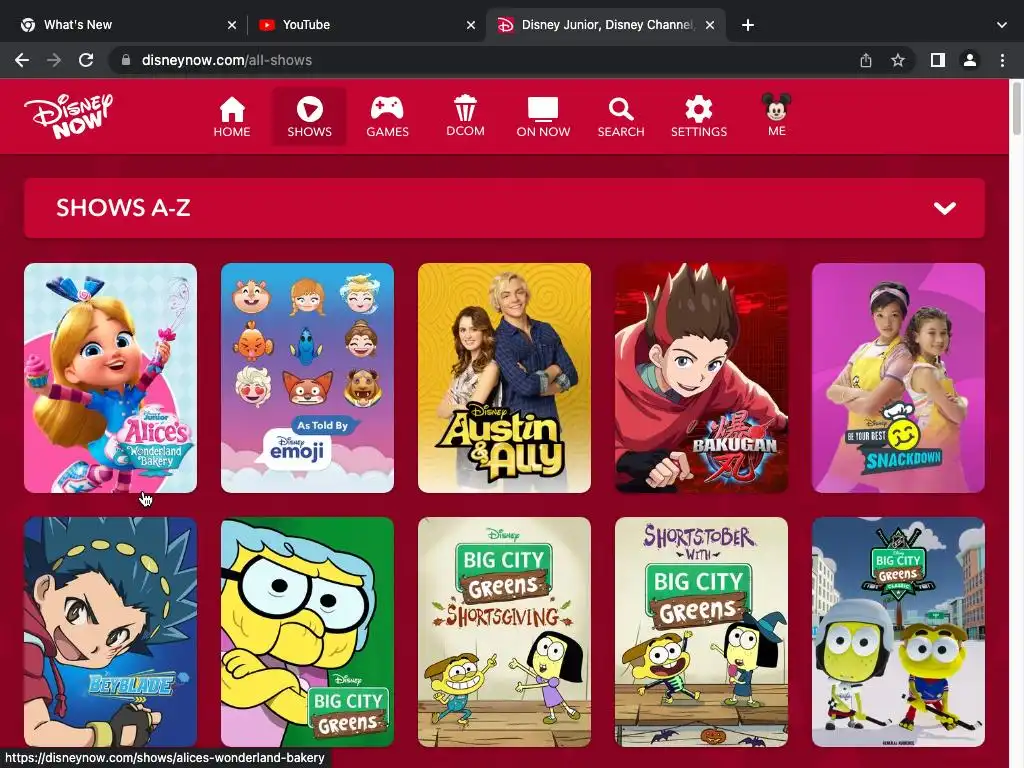Switch to the What's New tab
The image size is (1024, 768).
(128, 25)
